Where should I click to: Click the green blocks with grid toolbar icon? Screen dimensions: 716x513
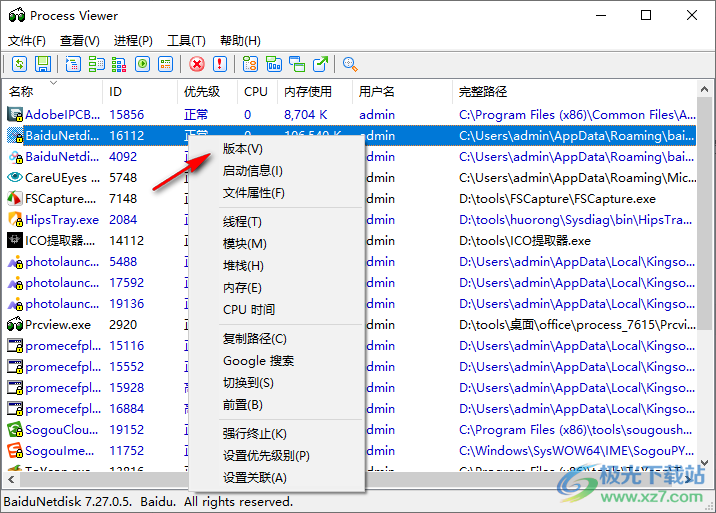(96, 64)
